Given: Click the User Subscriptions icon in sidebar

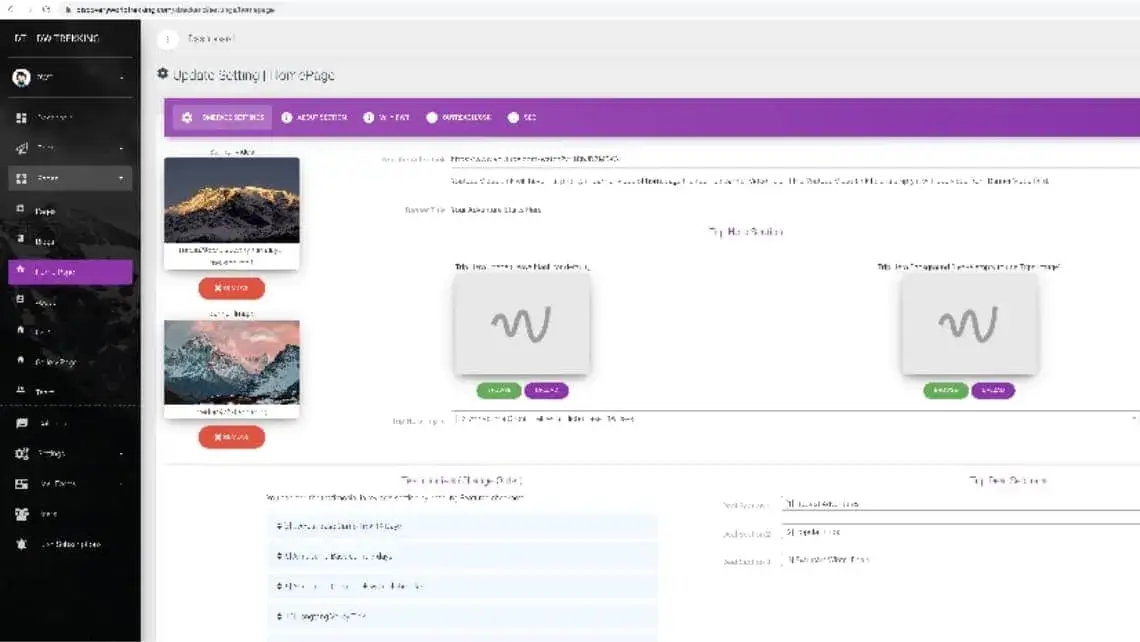Looking at the screenshot, I should coord(21,544).
